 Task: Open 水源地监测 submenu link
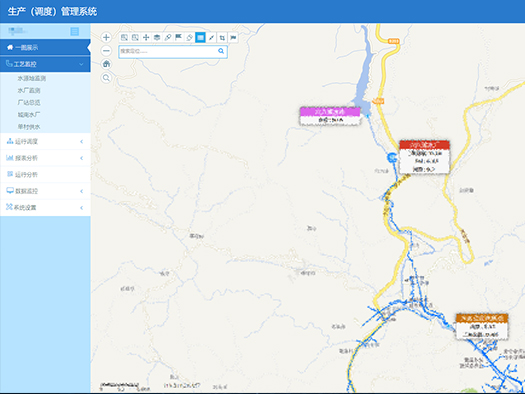31,78
